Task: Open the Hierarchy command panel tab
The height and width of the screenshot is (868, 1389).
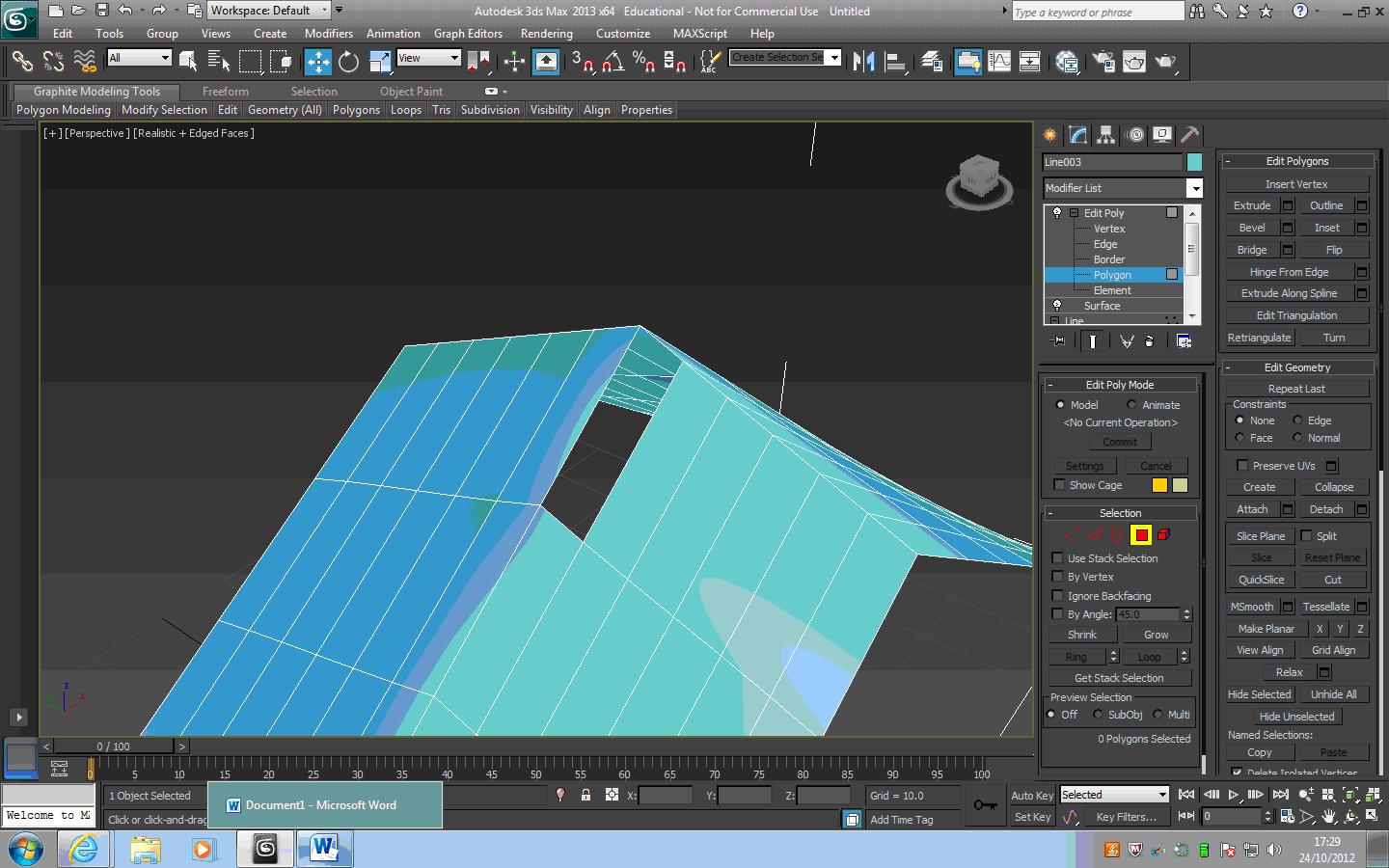Action: click(x=1106, y=135)
